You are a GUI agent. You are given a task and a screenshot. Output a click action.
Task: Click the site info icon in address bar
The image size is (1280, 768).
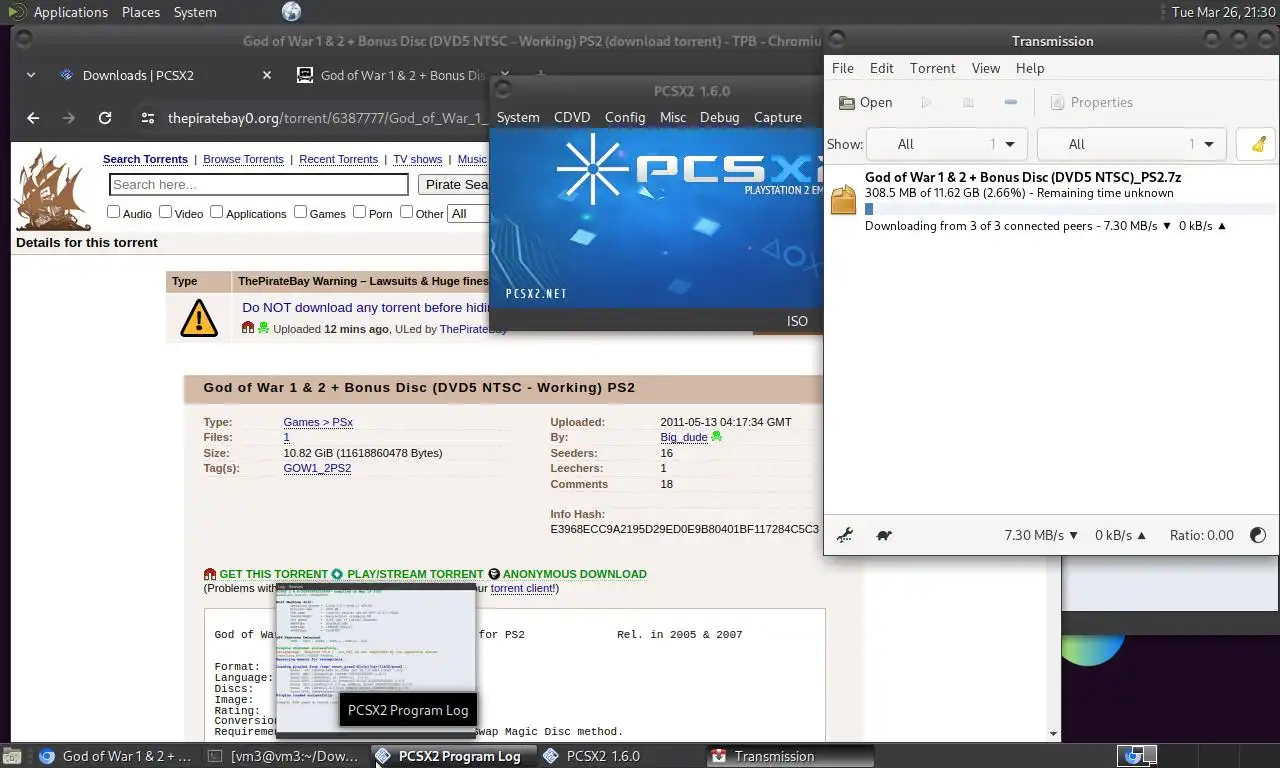(147, 118)
